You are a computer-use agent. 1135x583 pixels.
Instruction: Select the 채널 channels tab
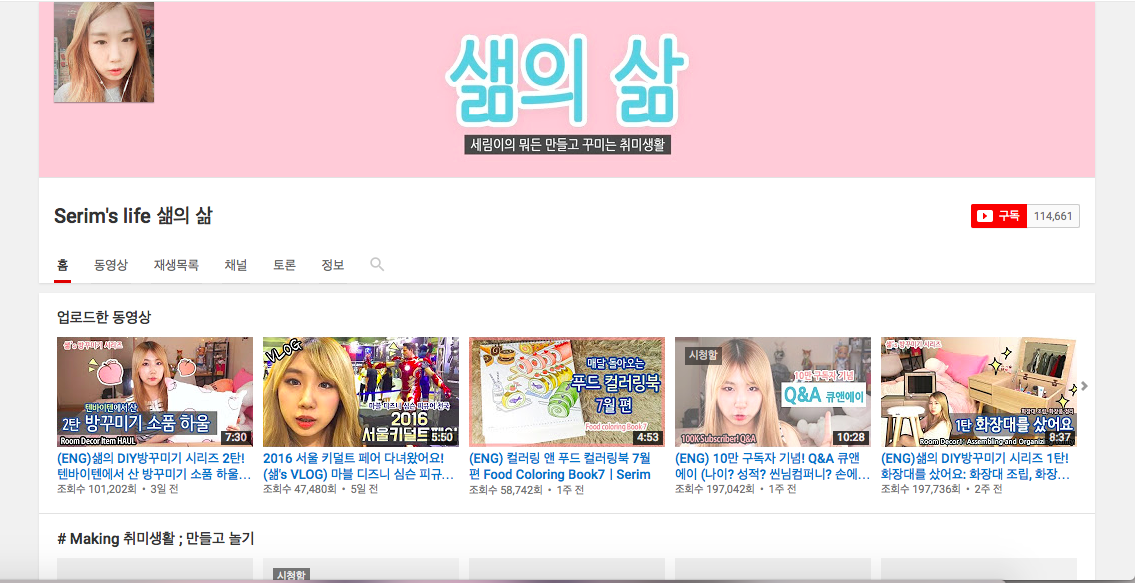[234, 264]
